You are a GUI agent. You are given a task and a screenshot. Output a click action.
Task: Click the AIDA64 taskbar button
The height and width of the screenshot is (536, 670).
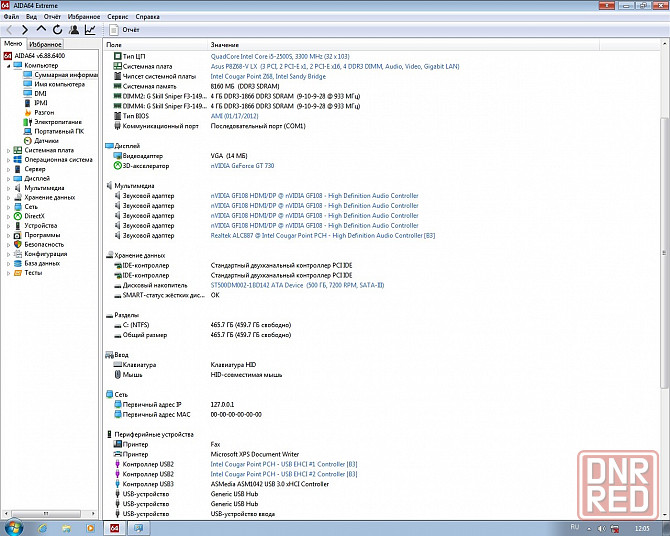click(115, 528)
